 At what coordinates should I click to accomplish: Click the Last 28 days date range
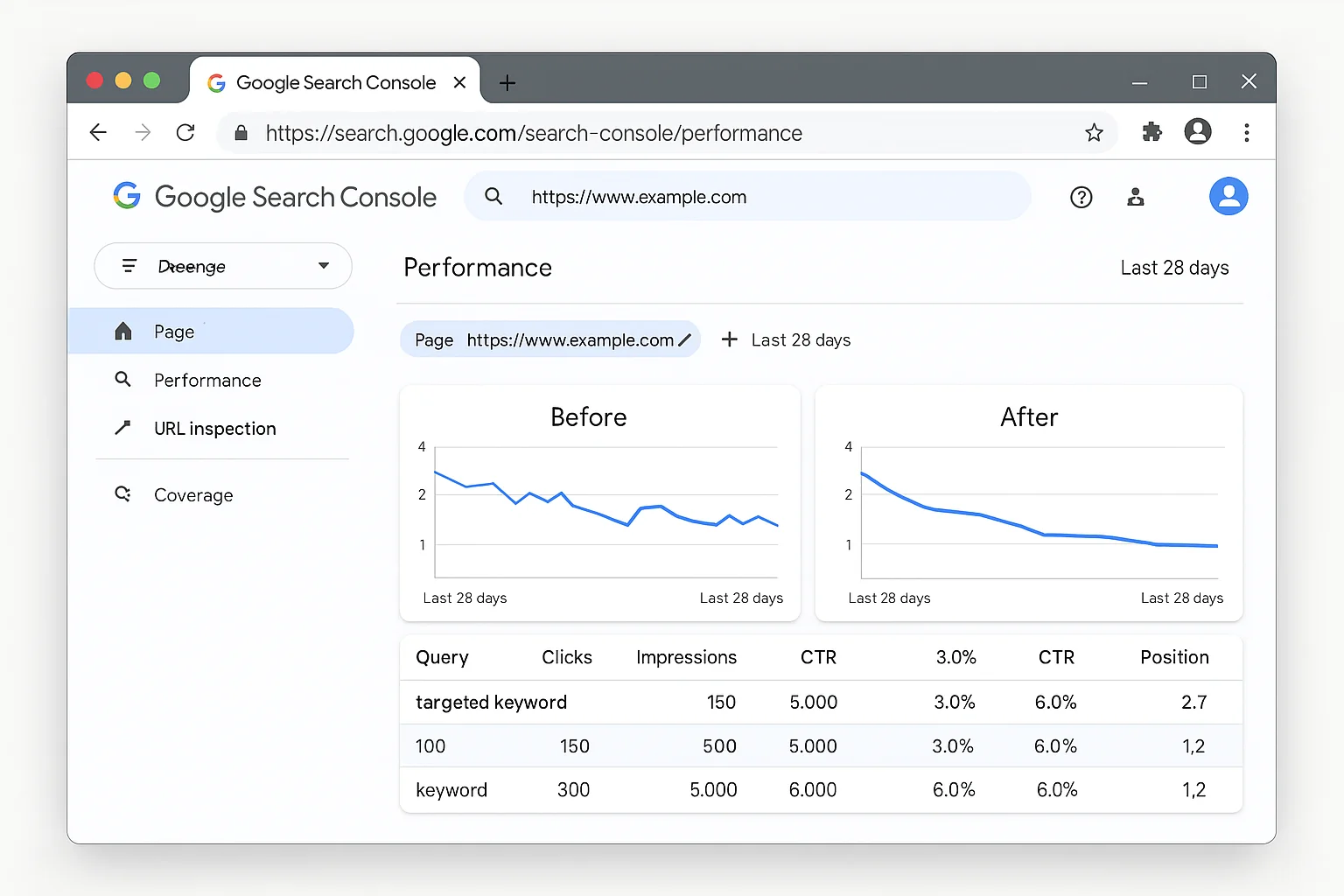click(x=1174, y=268)
